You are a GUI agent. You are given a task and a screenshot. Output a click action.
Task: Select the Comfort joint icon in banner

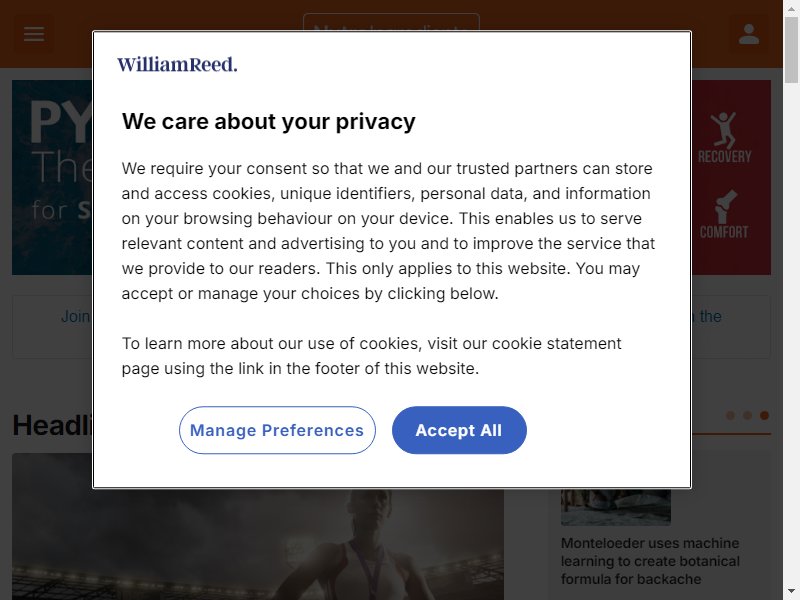point(724,214)
